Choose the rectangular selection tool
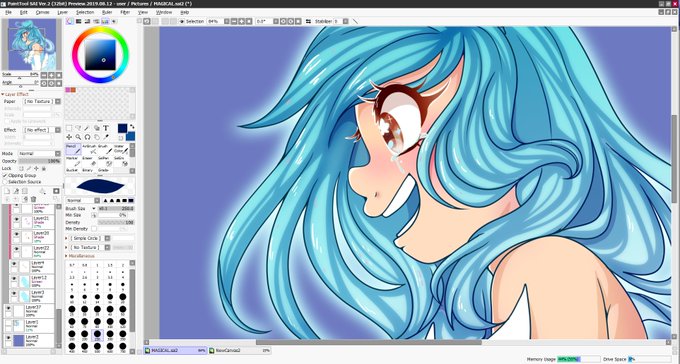The height and width of the screenshot is (364, 680). pyautogui.click(x=69, y=128)
